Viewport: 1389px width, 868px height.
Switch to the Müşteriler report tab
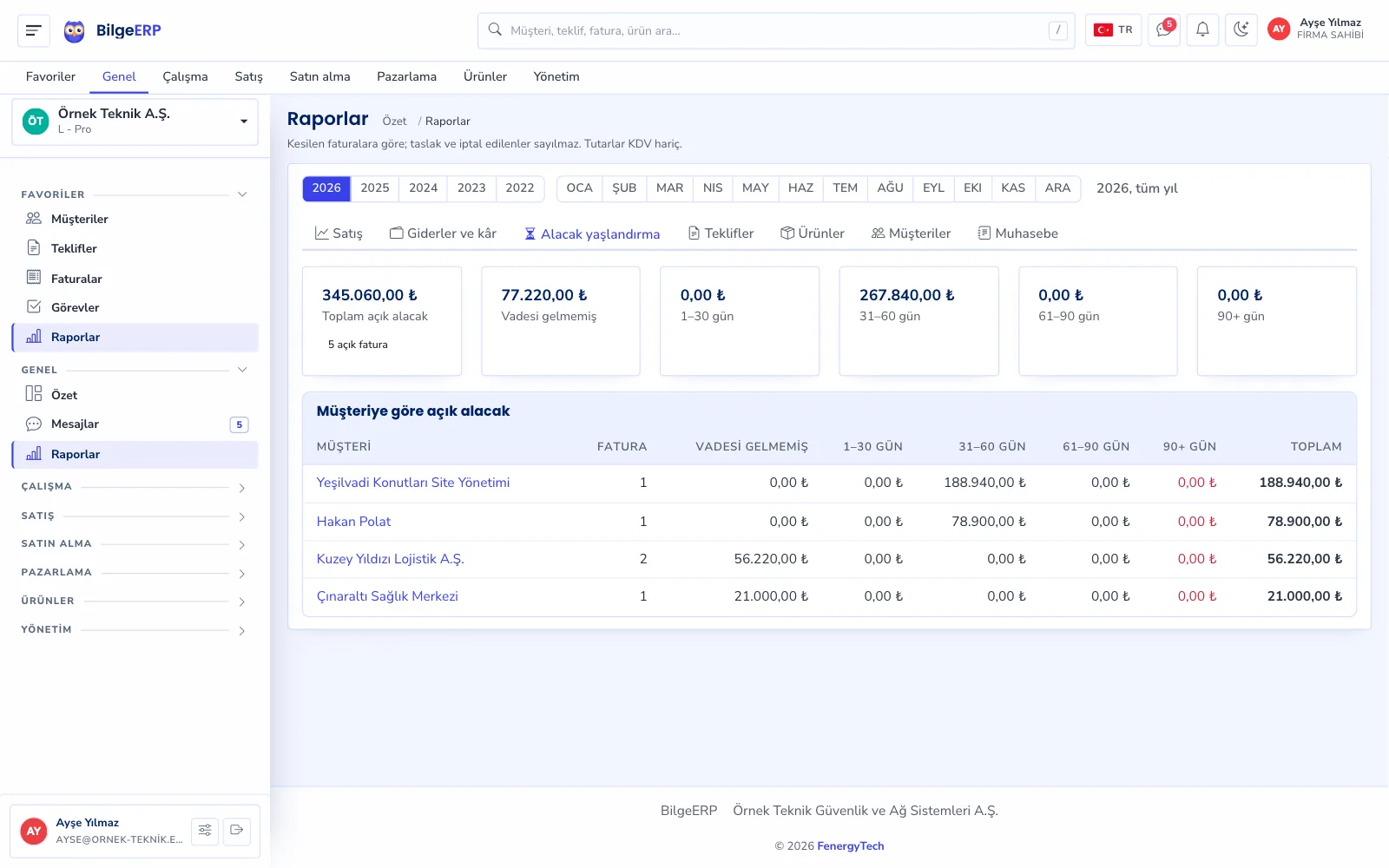[x=912, y=233]
